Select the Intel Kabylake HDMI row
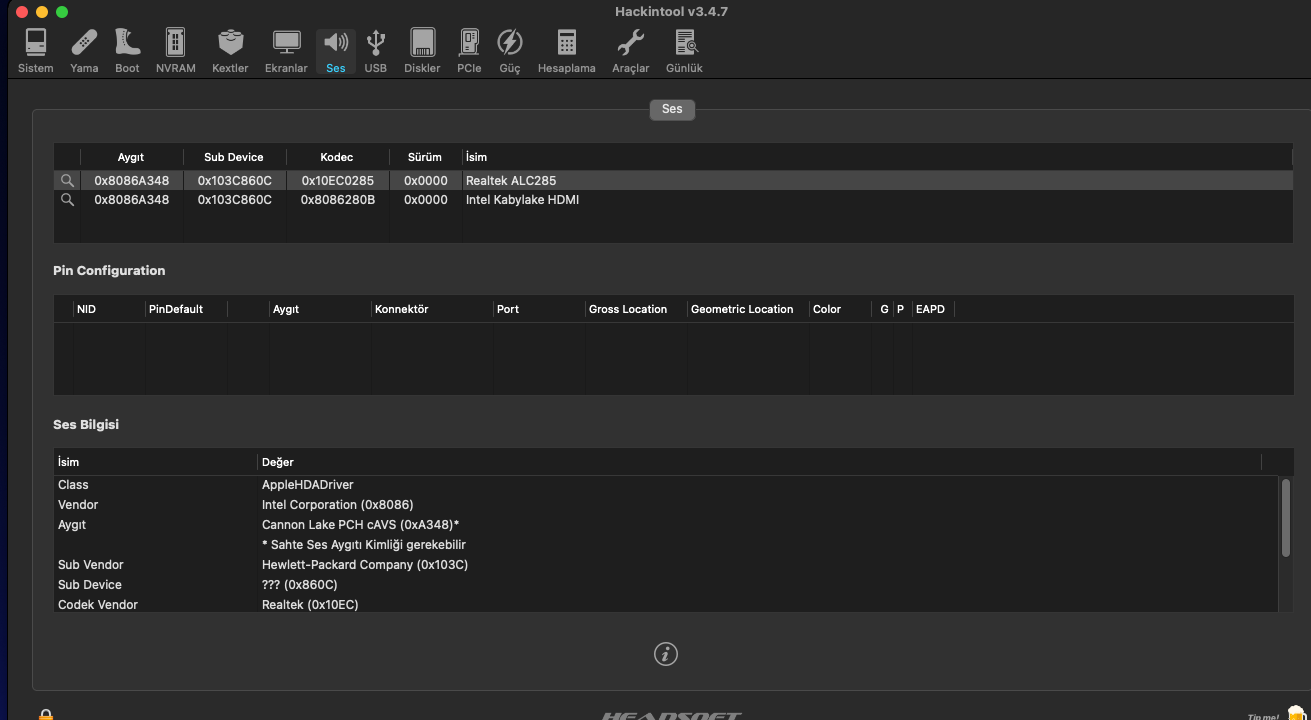 (x=522, y=200)
